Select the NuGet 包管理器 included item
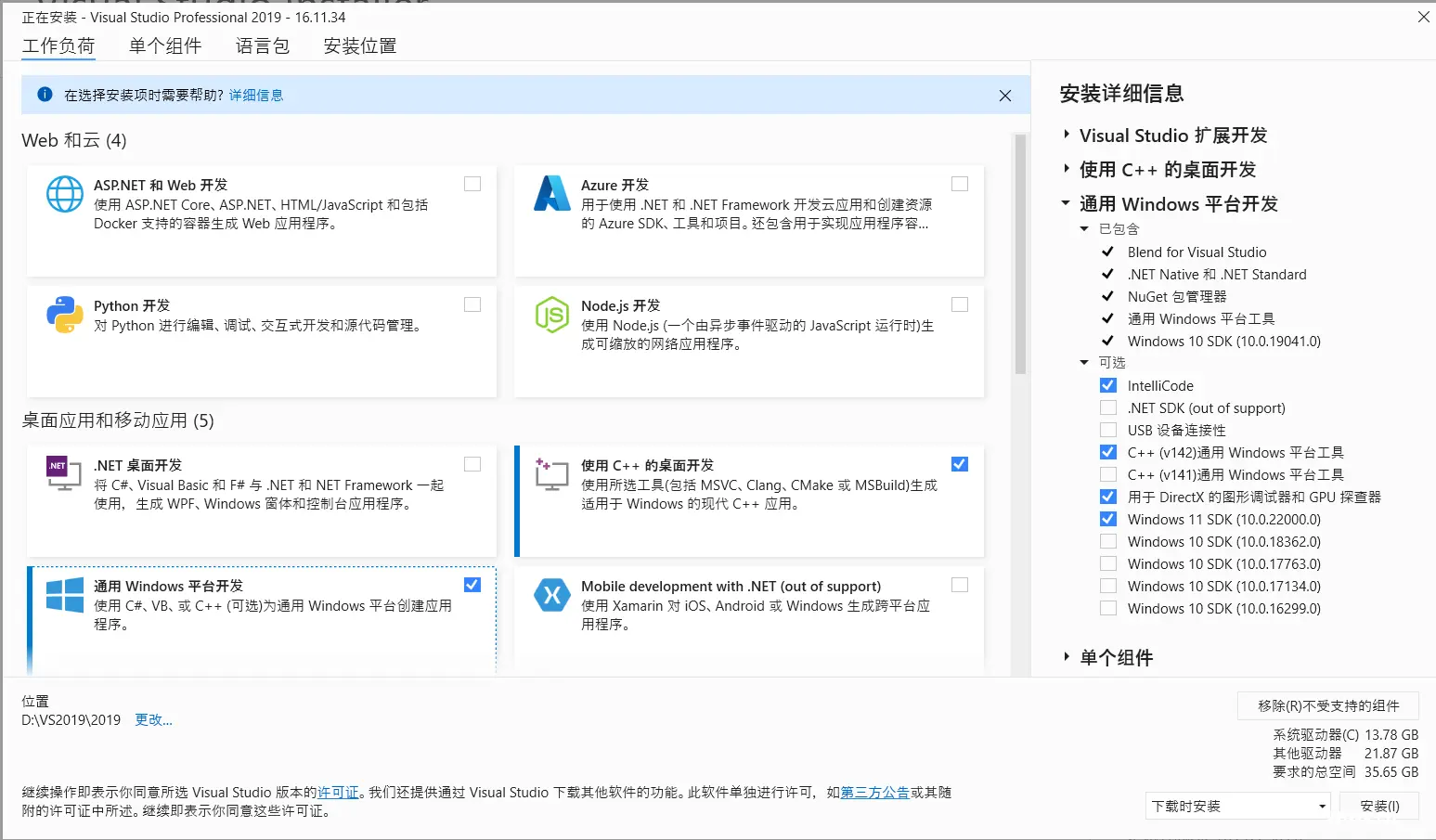1436x840 pixels. tap(1177, 296)
